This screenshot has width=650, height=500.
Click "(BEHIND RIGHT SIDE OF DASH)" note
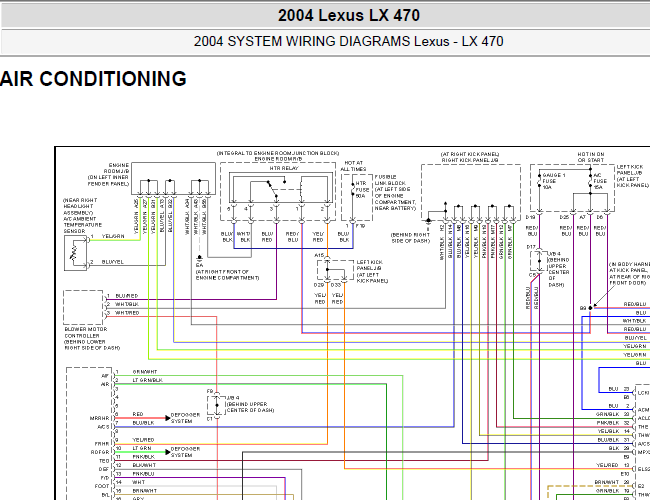pyautogui.click(x=410, y=238)
